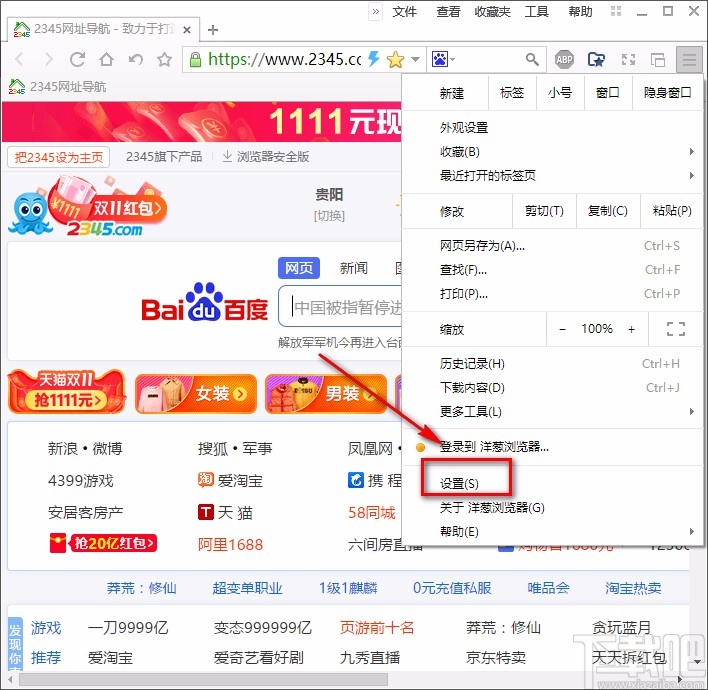Reload the page with refresh icon
Screen dimensions: 708x690
(x=77, y=59)
